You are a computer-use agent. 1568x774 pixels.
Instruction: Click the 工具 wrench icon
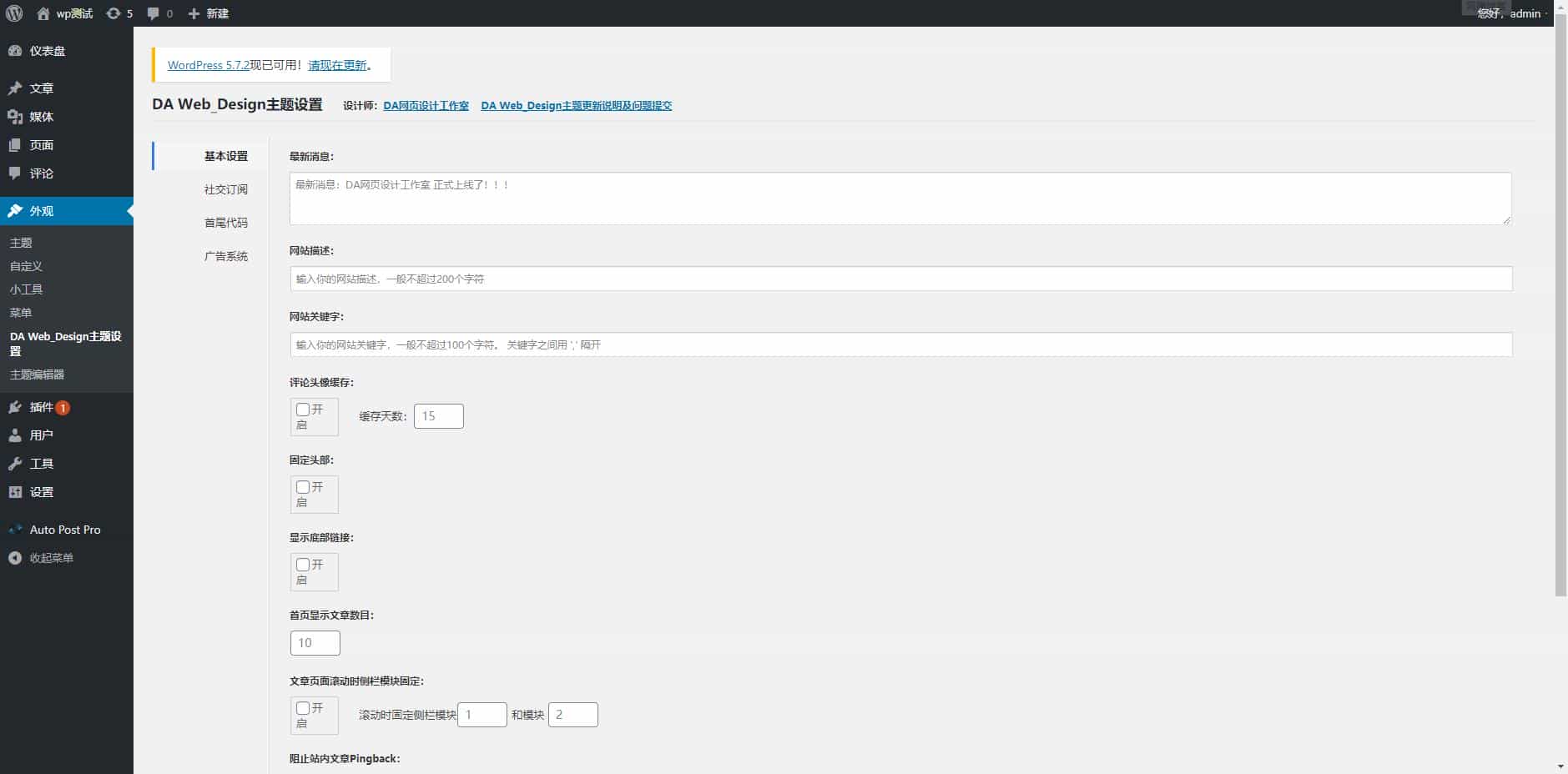15,464
